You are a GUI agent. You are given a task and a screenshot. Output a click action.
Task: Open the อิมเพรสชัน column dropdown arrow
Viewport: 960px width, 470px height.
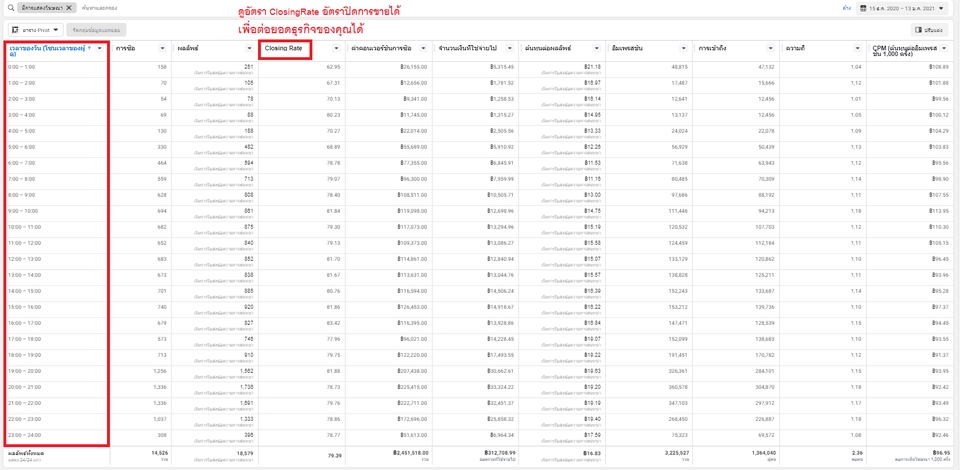click(x=684, y=48)
